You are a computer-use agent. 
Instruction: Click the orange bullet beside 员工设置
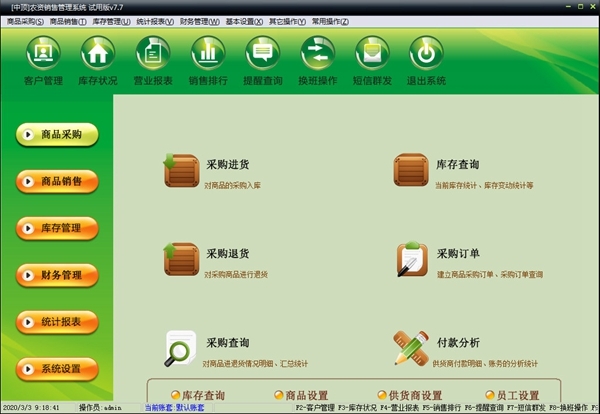point(490,395)
